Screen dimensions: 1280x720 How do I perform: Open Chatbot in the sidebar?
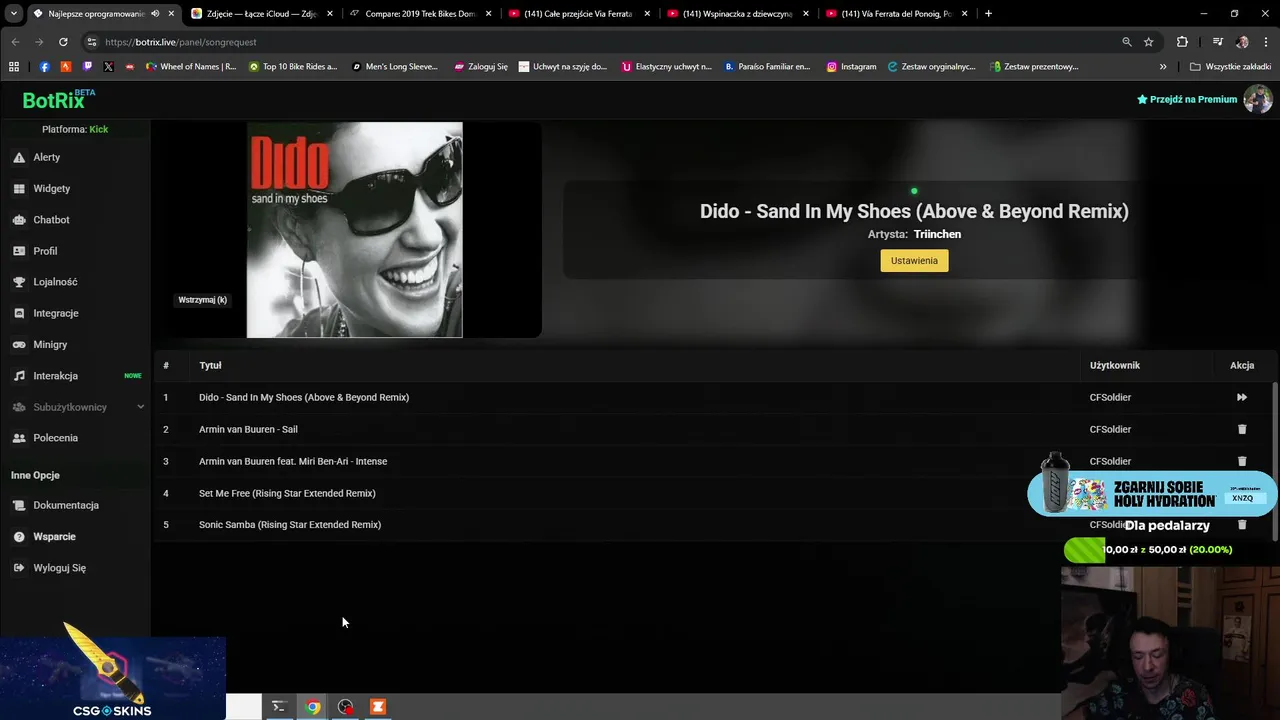[x=51, y=220]
